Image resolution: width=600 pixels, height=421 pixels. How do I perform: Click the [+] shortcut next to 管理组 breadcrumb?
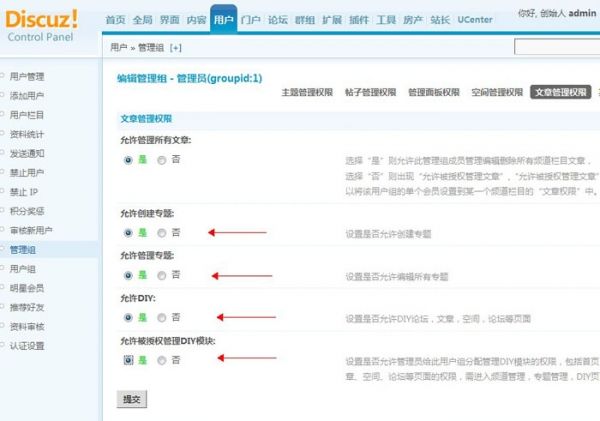176,47
